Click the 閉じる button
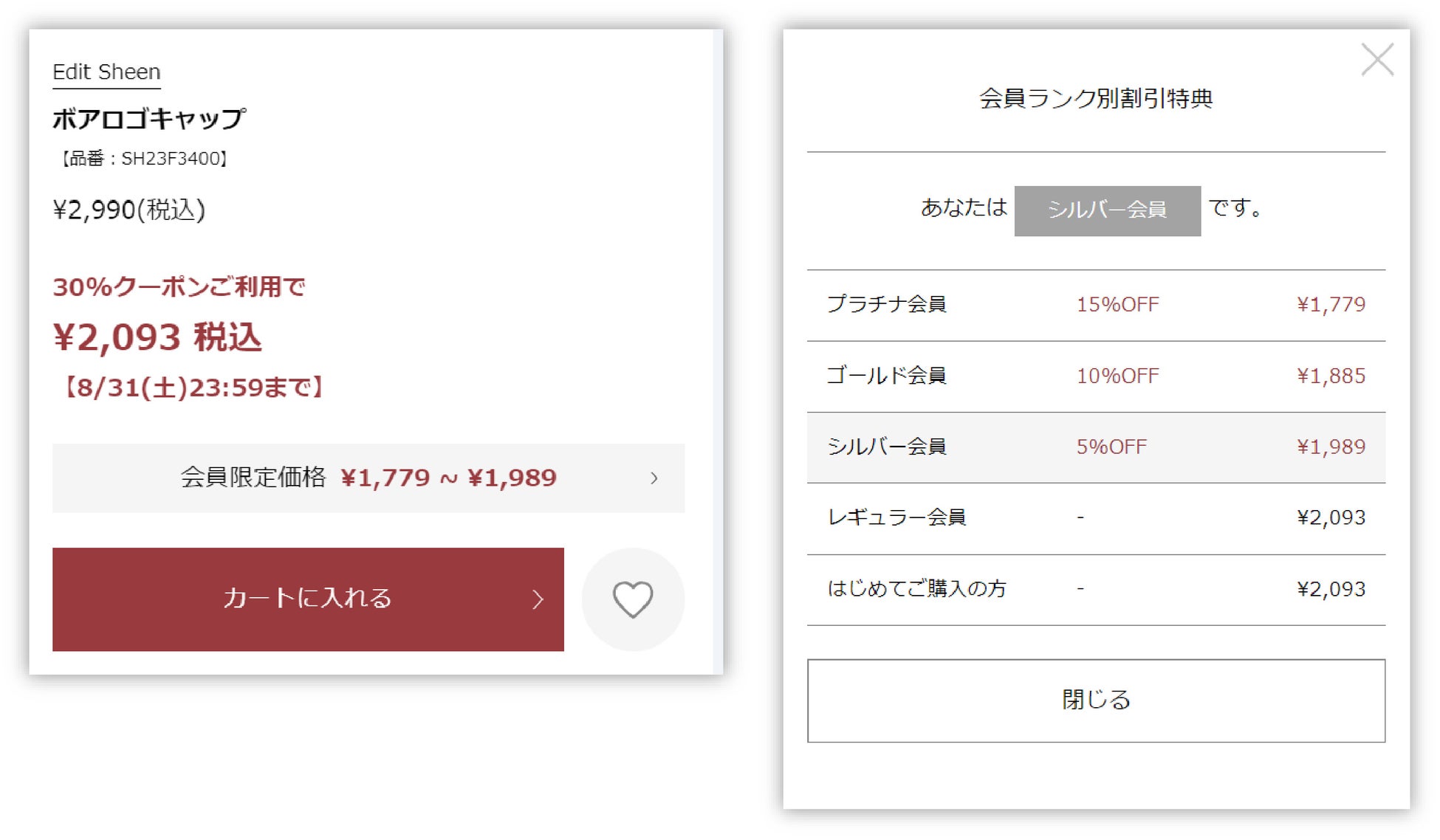The image size is (1440, 840). (x=1096, y=700)
